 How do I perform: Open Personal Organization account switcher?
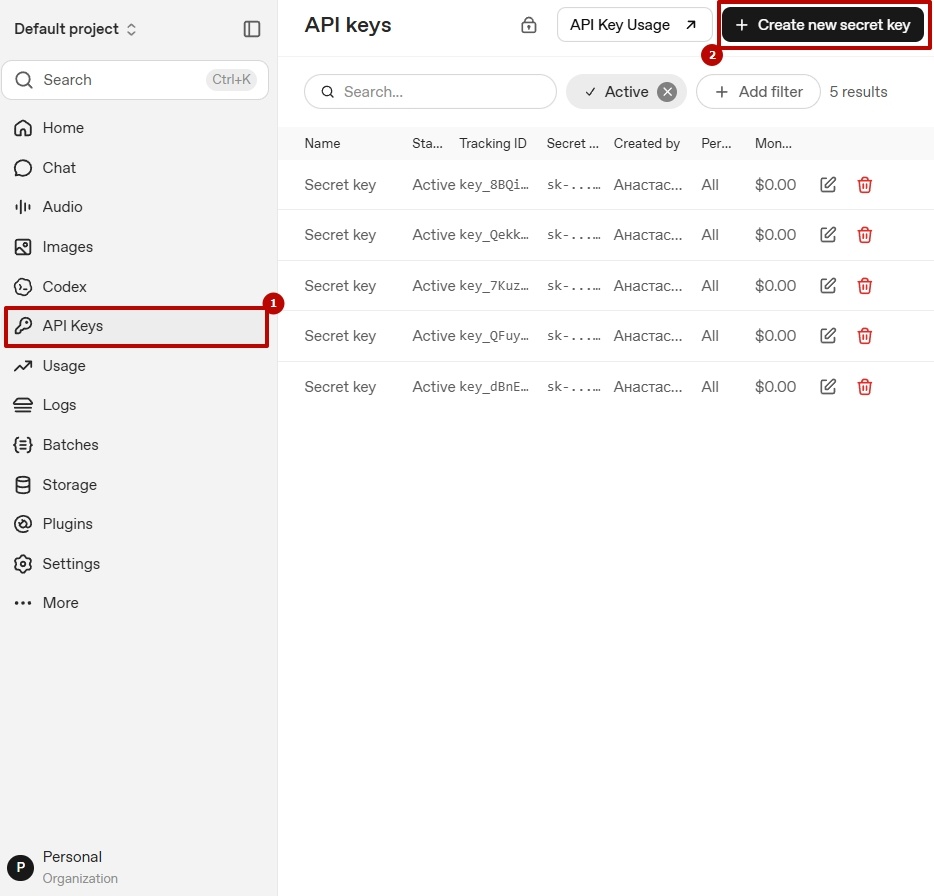pos(63,867)
